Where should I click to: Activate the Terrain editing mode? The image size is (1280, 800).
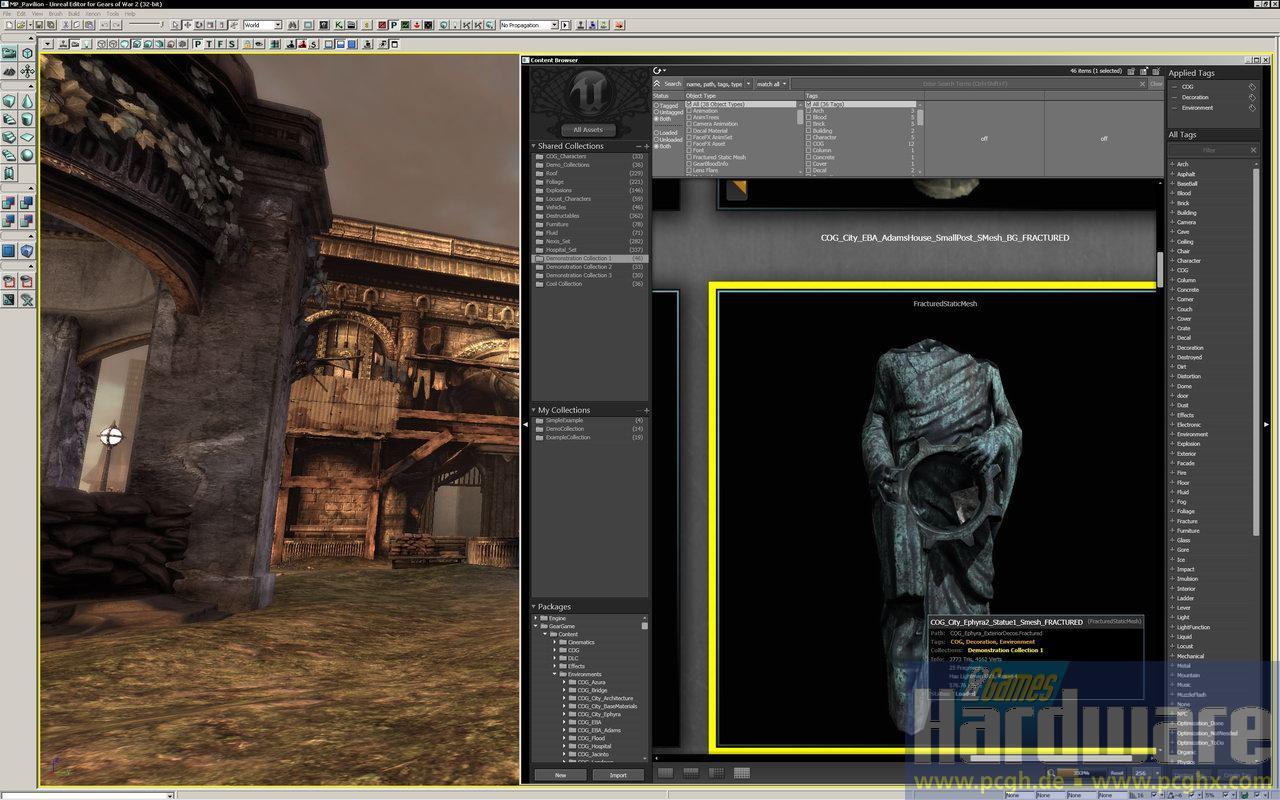9,71
